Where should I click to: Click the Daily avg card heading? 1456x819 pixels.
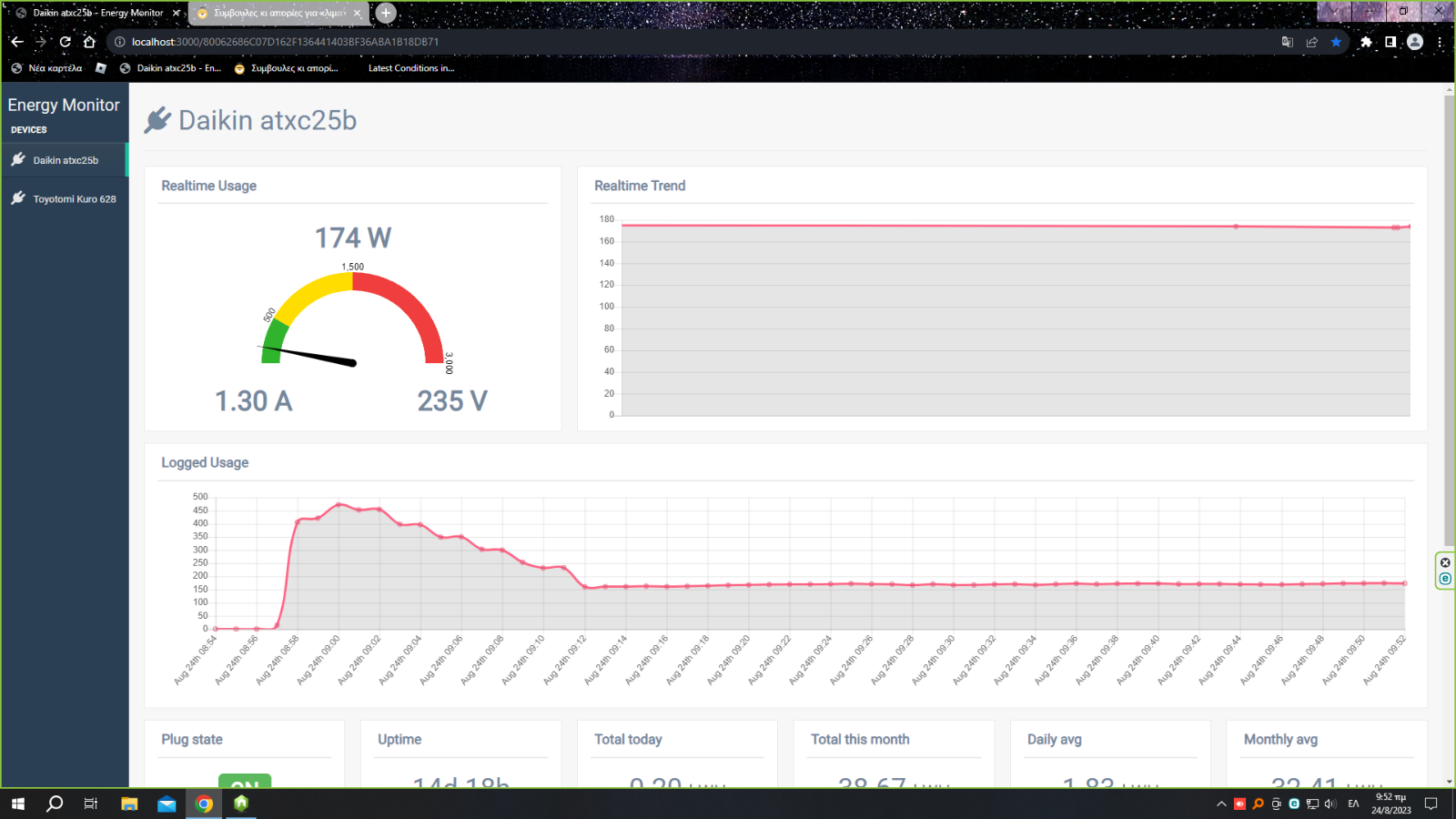tap(1054, 740)
